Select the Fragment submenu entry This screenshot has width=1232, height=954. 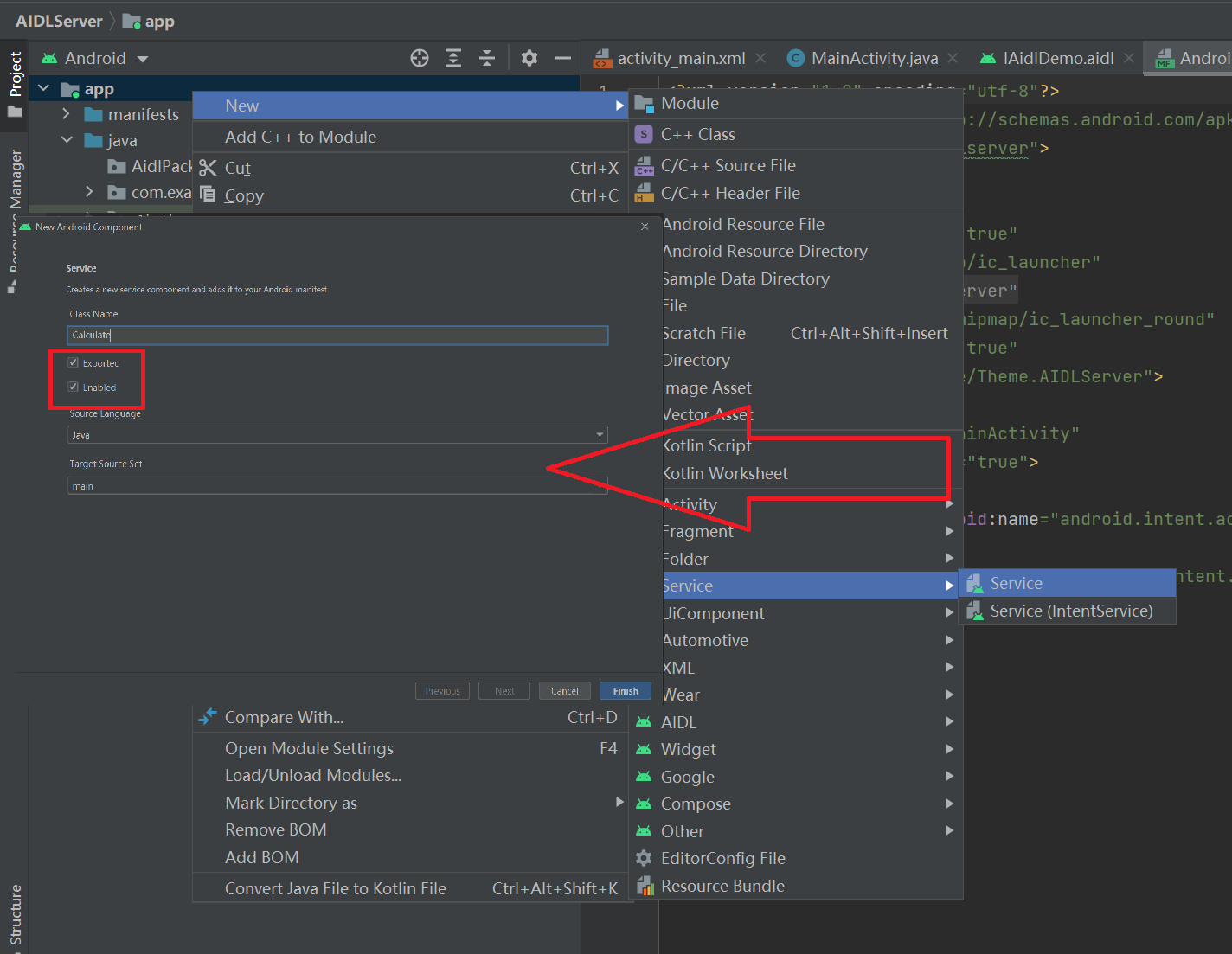[810, 531]
